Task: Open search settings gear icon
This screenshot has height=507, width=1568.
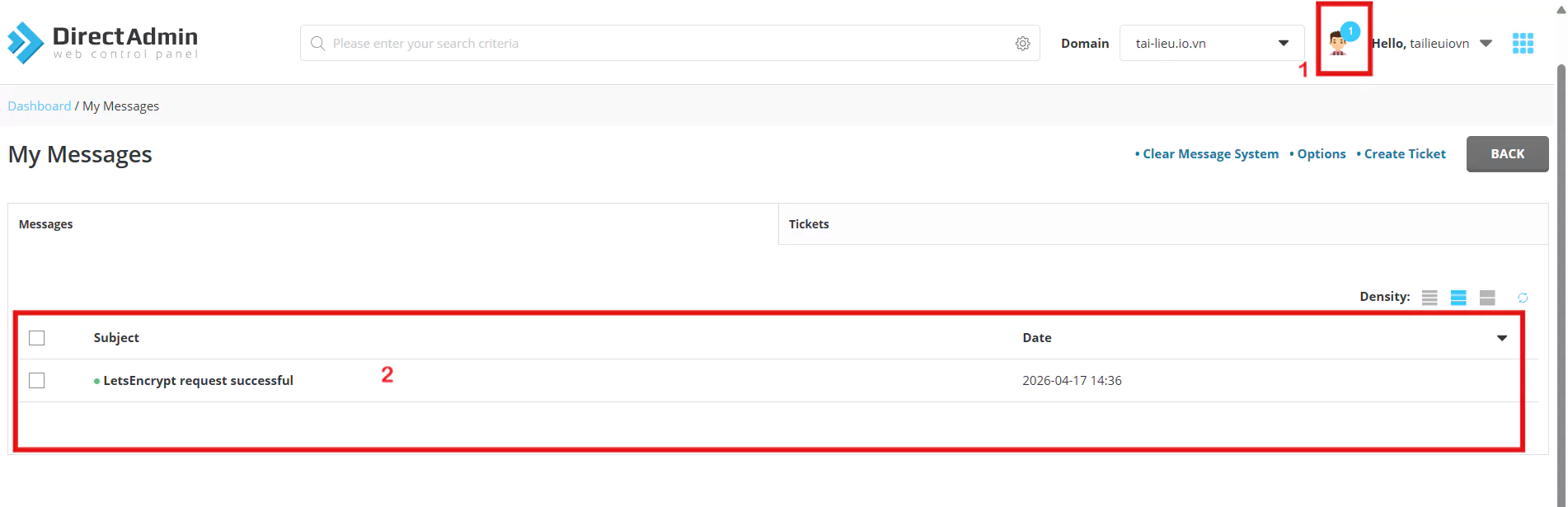Action: (x=1022, y=44)
